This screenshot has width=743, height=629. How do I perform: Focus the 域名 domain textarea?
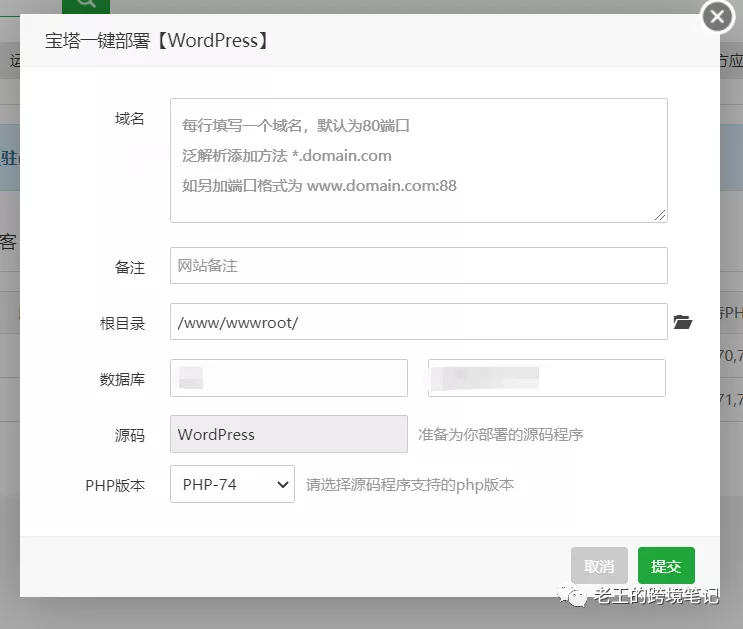[x=418, y=159]
